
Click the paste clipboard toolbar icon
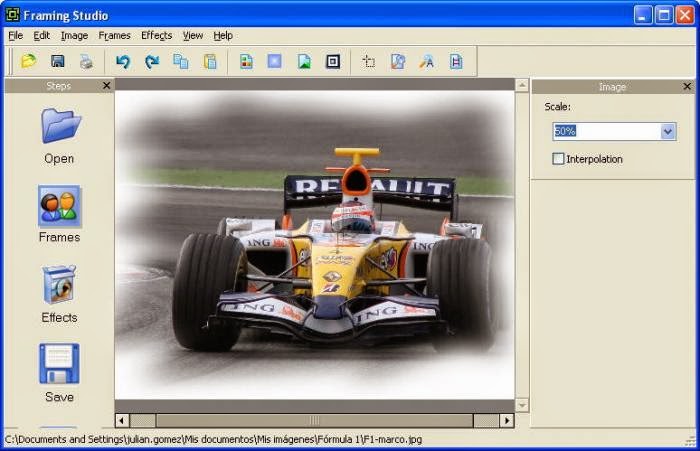click(x=210, y=62)
